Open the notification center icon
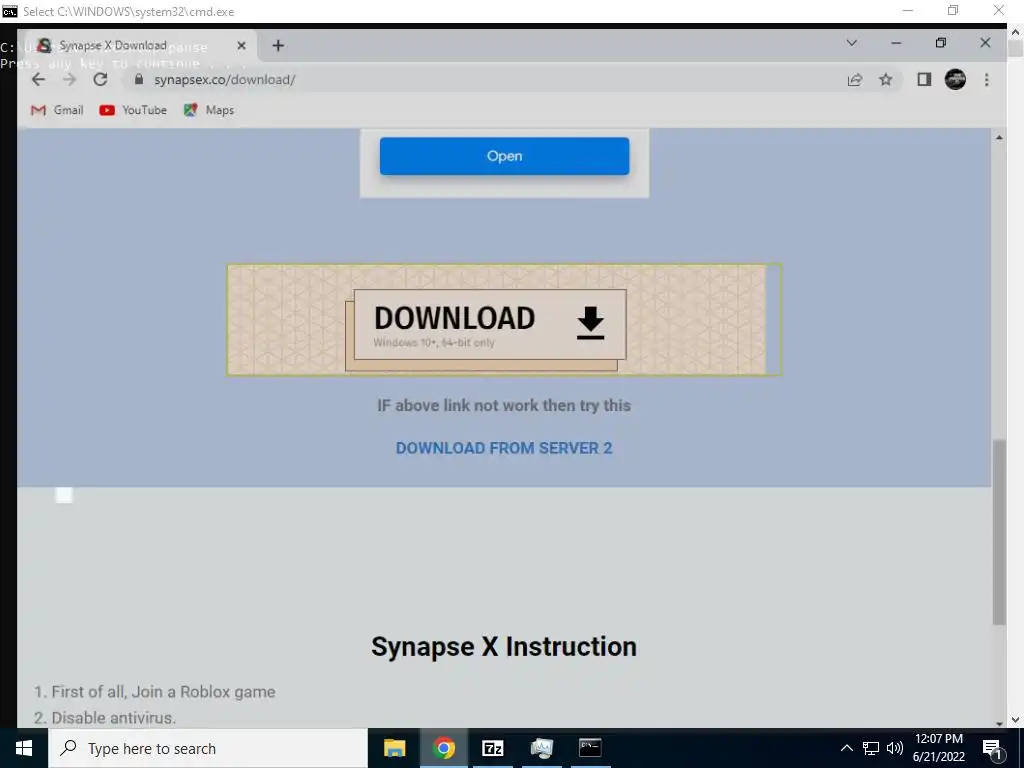1024x768 pixels. [992, 748]
